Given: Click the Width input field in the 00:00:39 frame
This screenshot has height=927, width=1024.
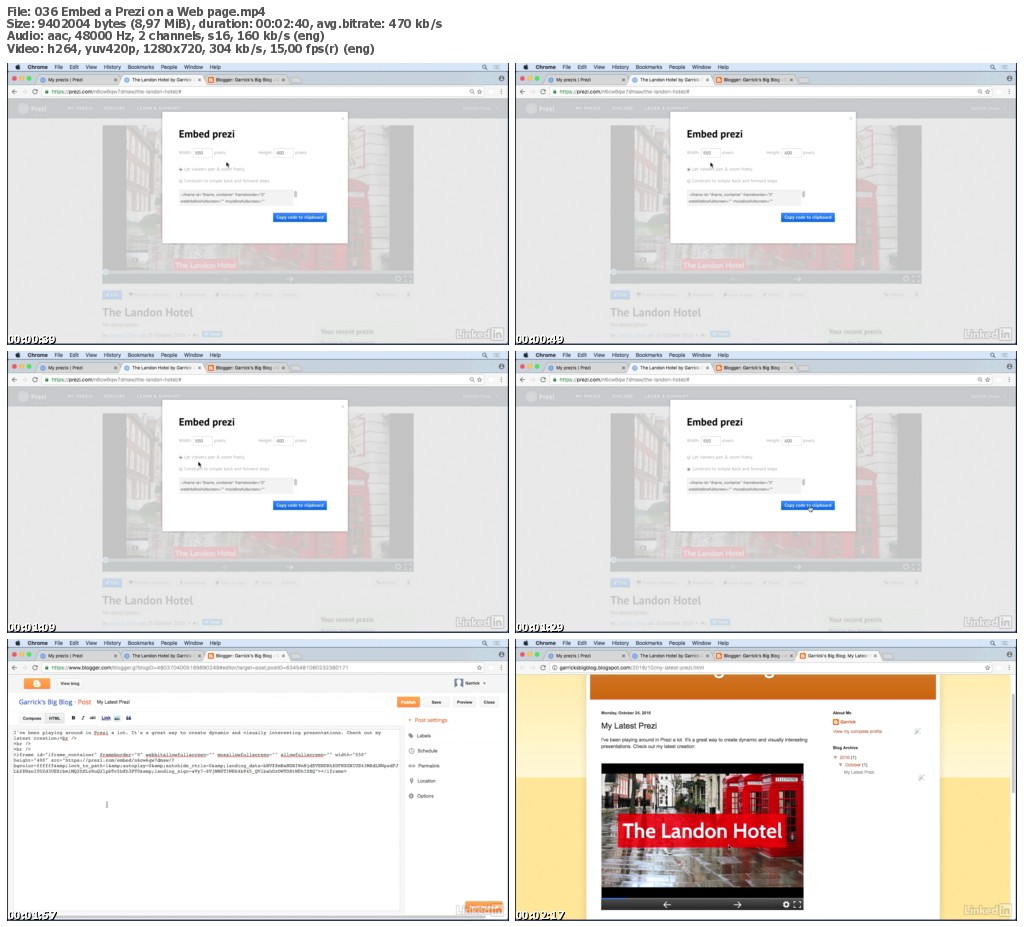Looking at the screenshot, I should click(202, 153).
